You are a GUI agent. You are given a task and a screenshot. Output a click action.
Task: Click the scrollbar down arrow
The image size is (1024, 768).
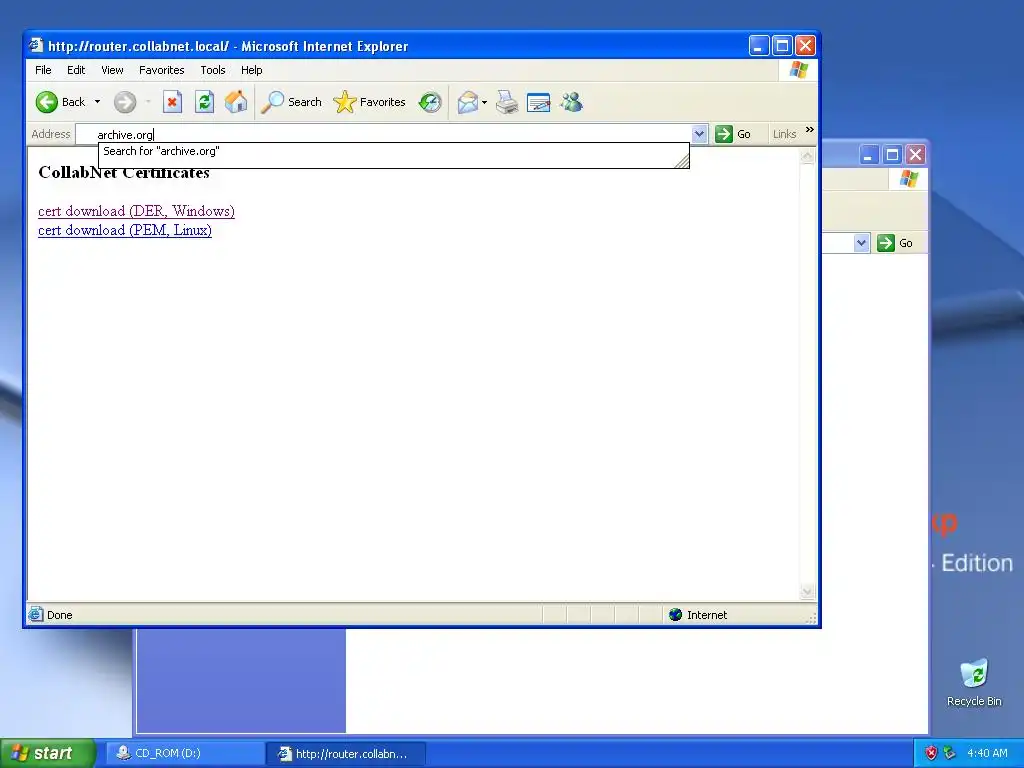[x=807, y=592]
